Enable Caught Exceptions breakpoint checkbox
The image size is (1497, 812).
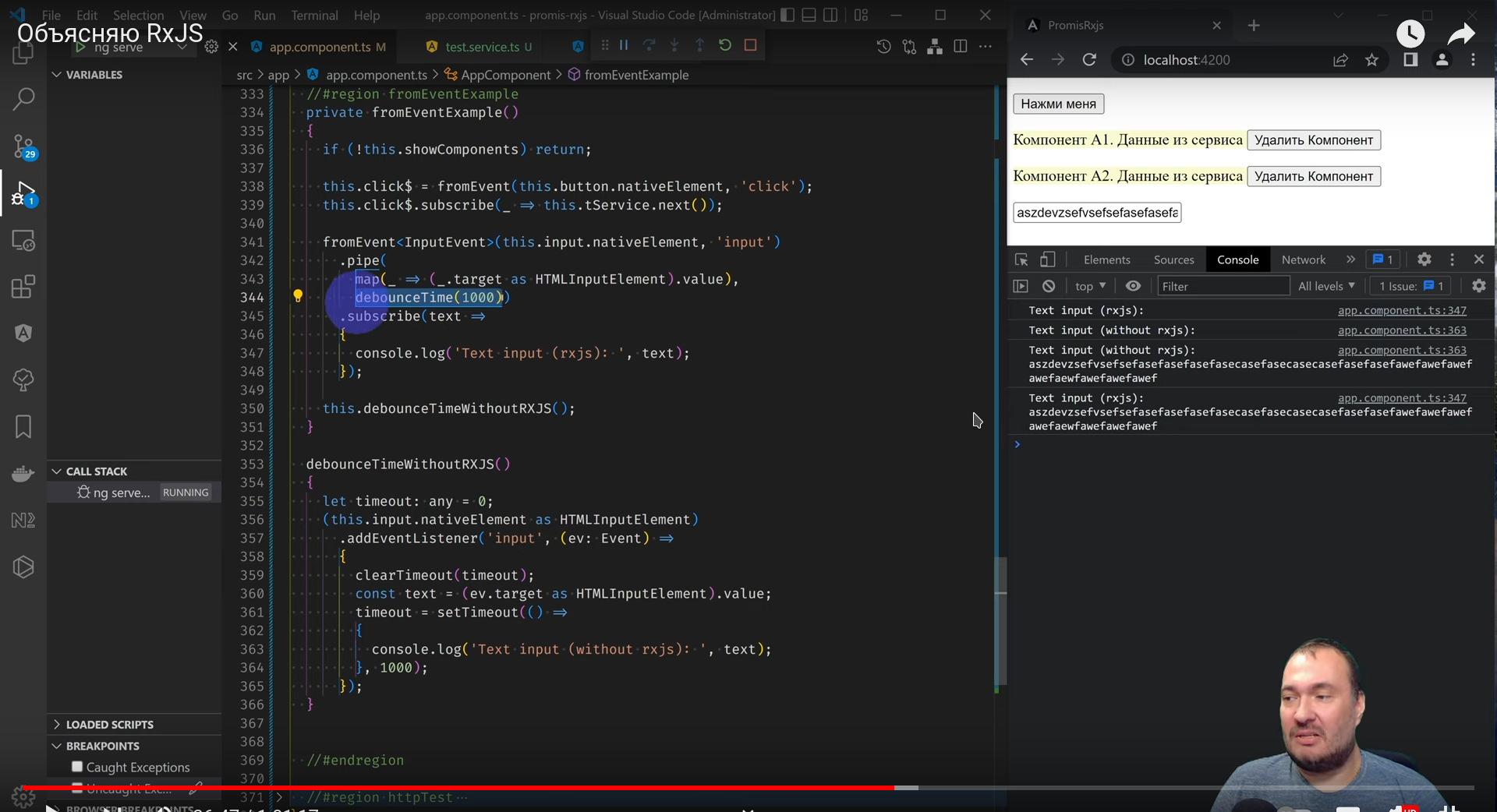[77, 767]
